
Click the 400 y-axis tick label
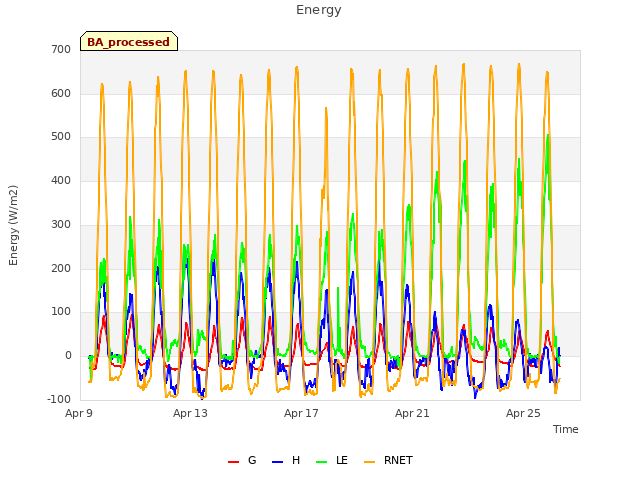[61, 180]
